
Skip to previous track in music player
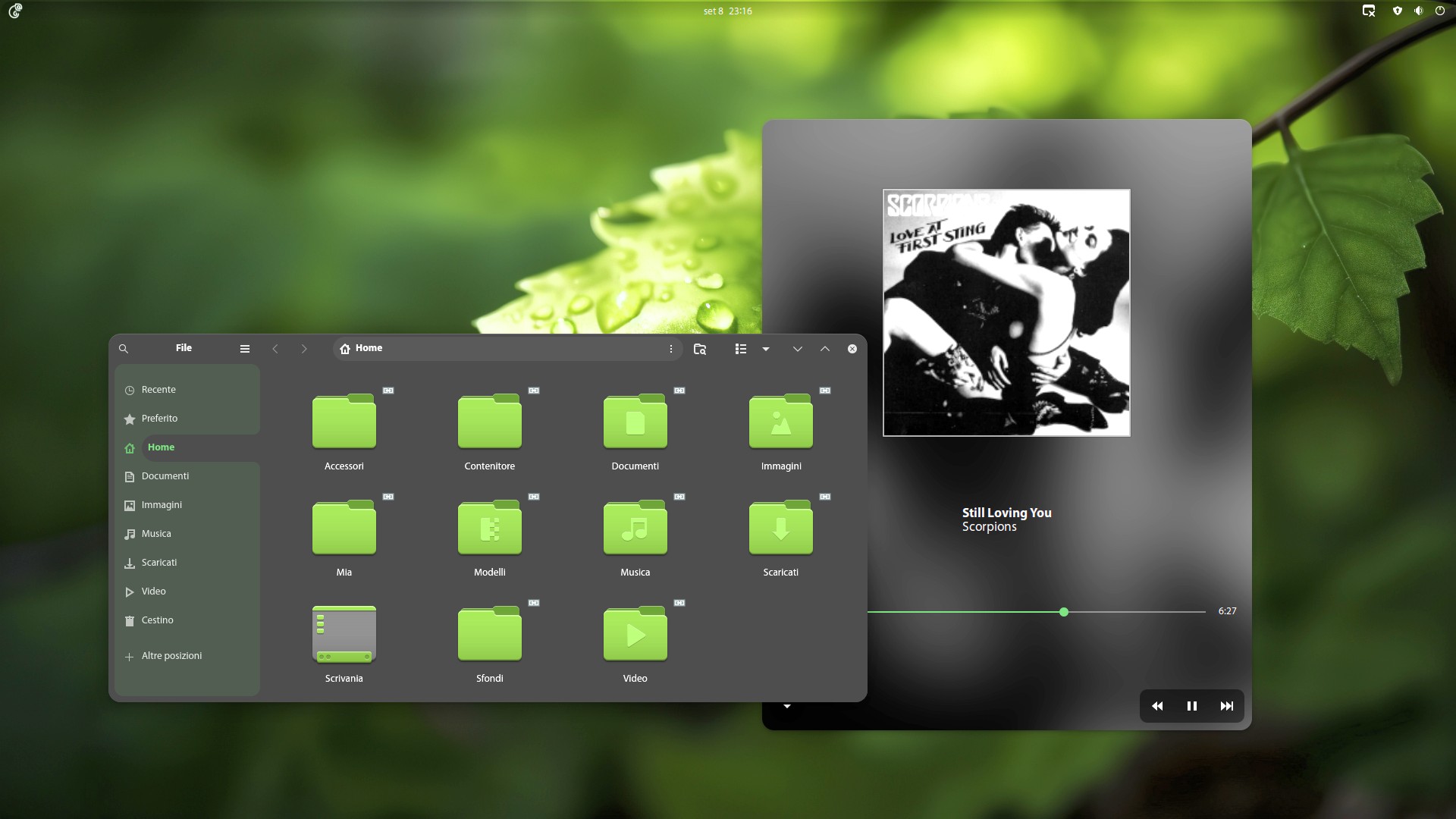[x=1157, y=706]
